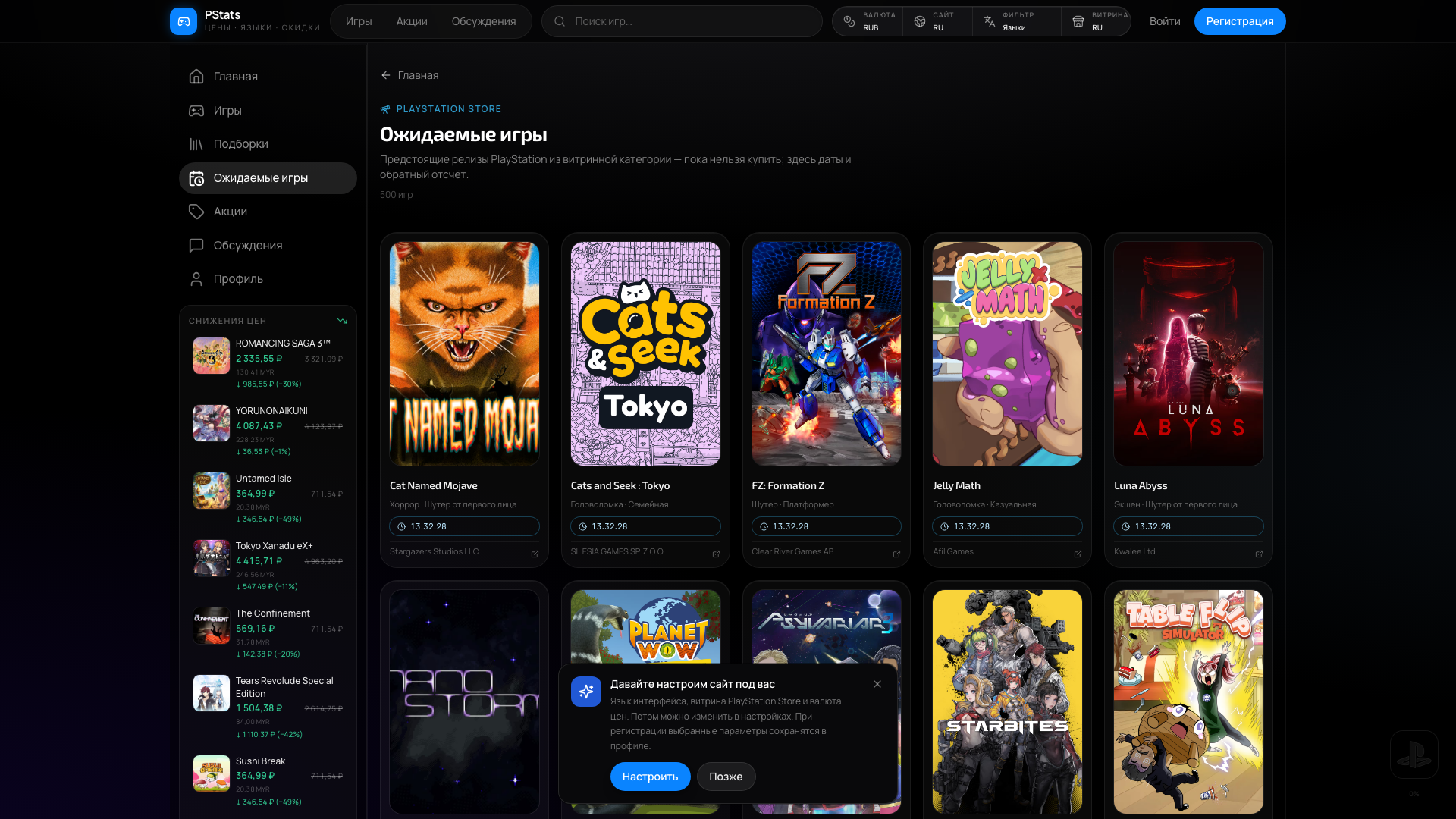Click the Войти login link
Screen dimensions: 1456x819
(x=1165, y=21)
